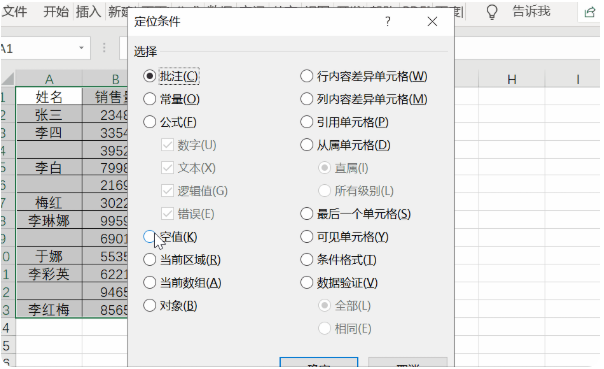The height and width of the screenshot is (369, 604).
Task: Click the share icon at top right
Action: point(589,12)
